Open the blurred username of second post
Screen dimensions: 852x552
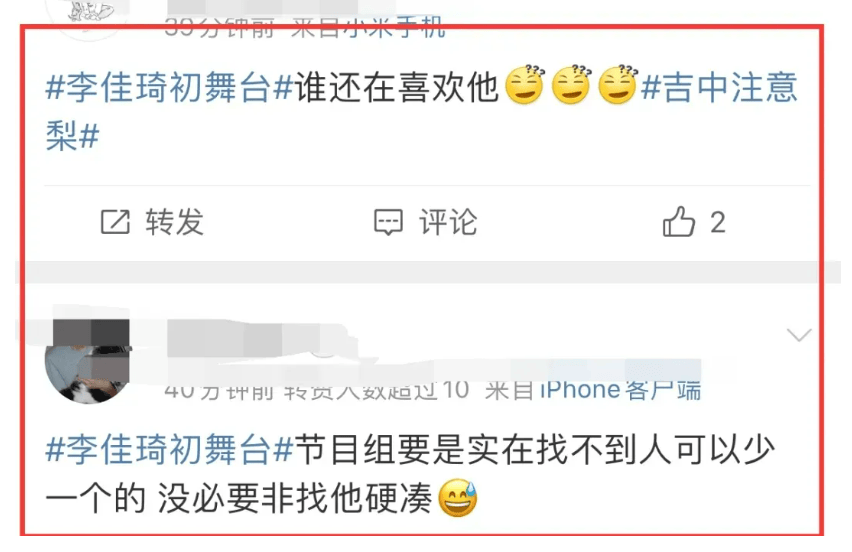pos(261,340)
